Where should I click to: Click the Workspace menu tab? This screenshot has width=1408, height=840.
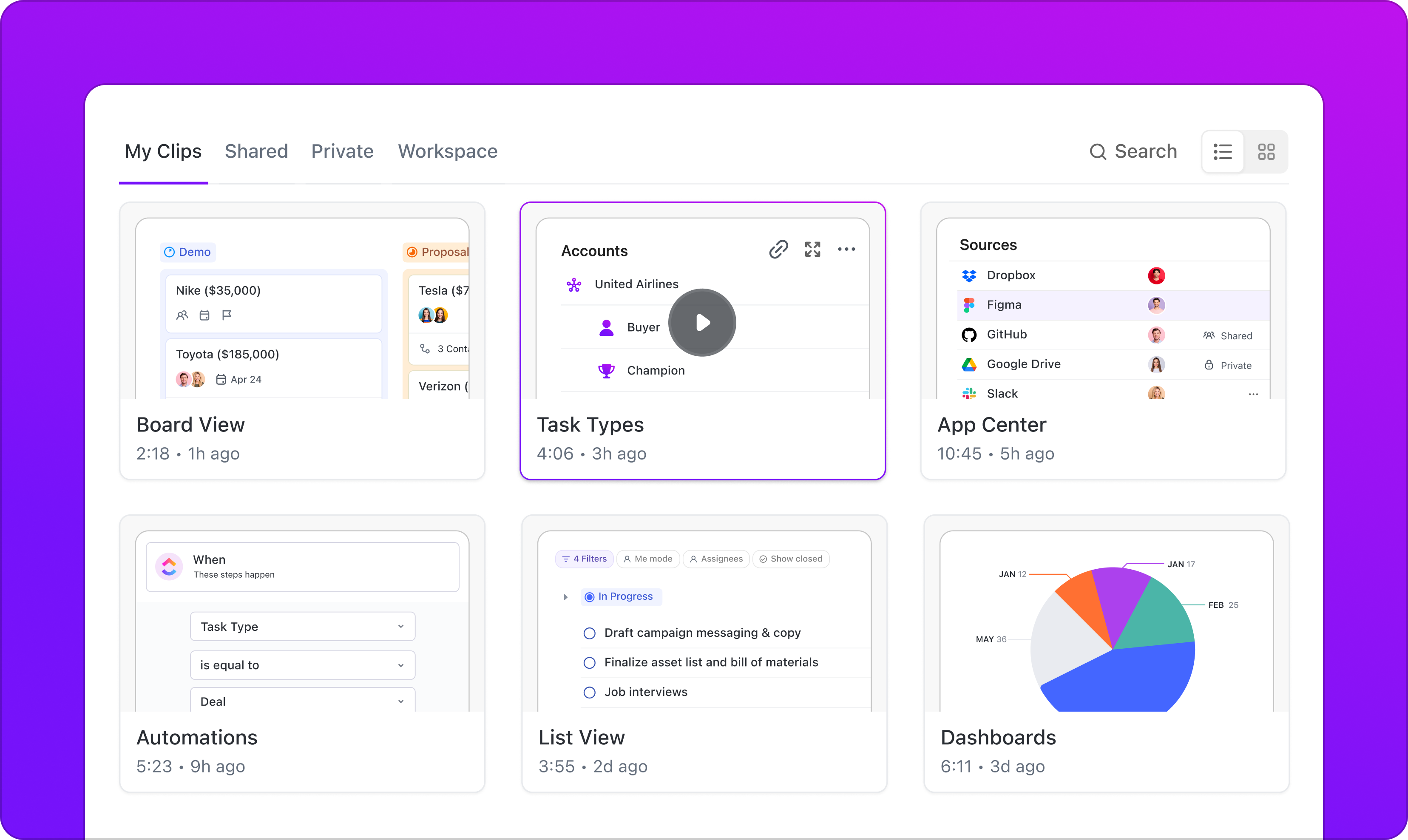click(448, 151)
